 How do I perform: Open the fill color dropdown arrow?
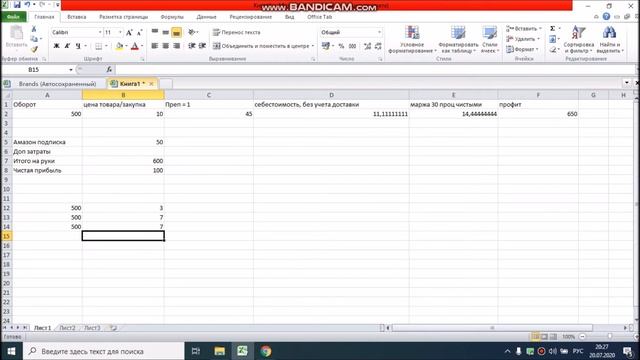(x=126, y=46)
